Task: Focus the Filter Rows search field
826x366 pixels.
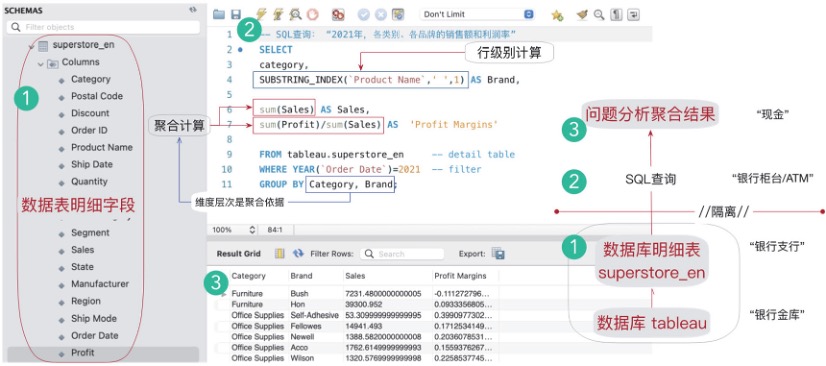Action: (x=402, y=254)
